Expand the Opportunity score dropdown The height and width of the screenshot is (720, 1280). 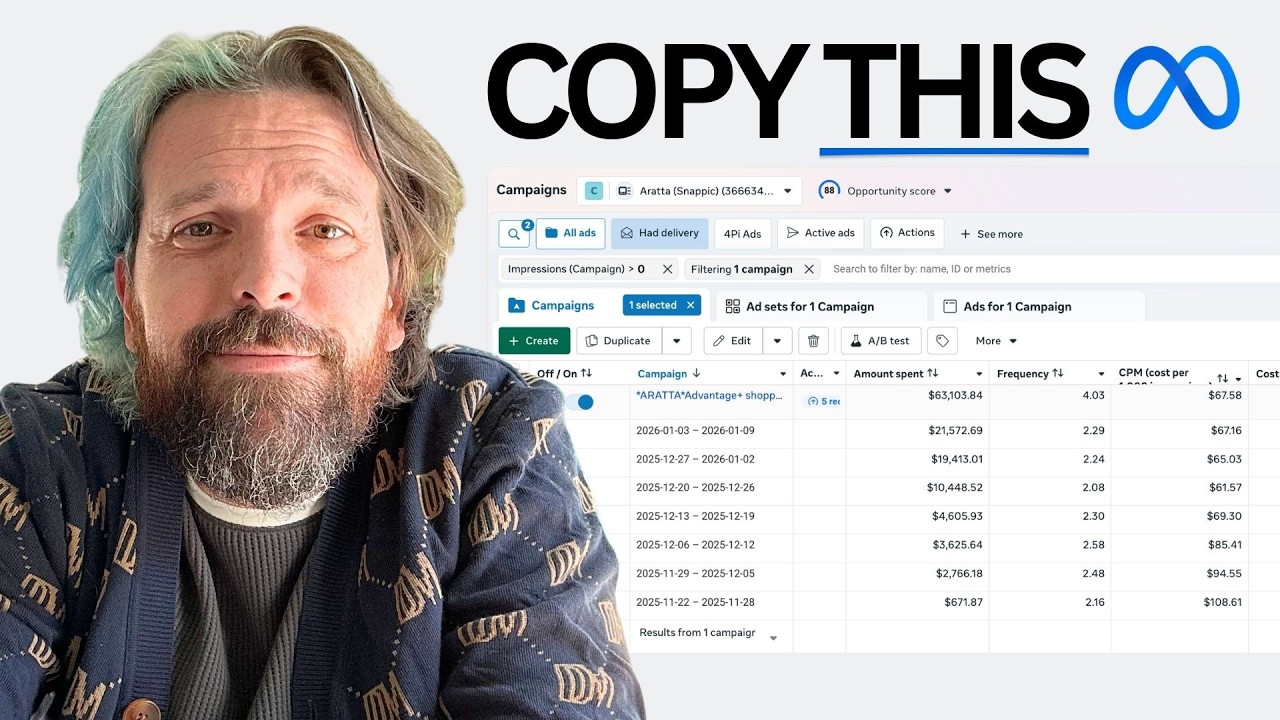(x=947, y=191)
